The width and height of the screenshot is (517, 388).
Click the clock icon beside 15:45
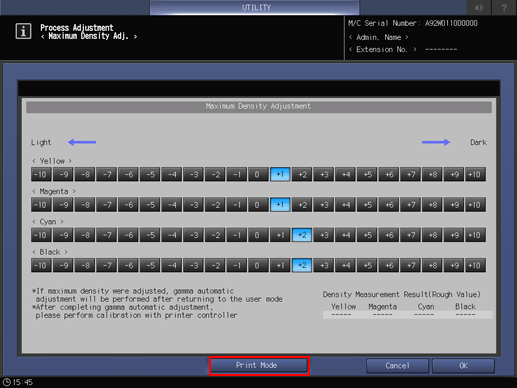[x=7, y=382]
